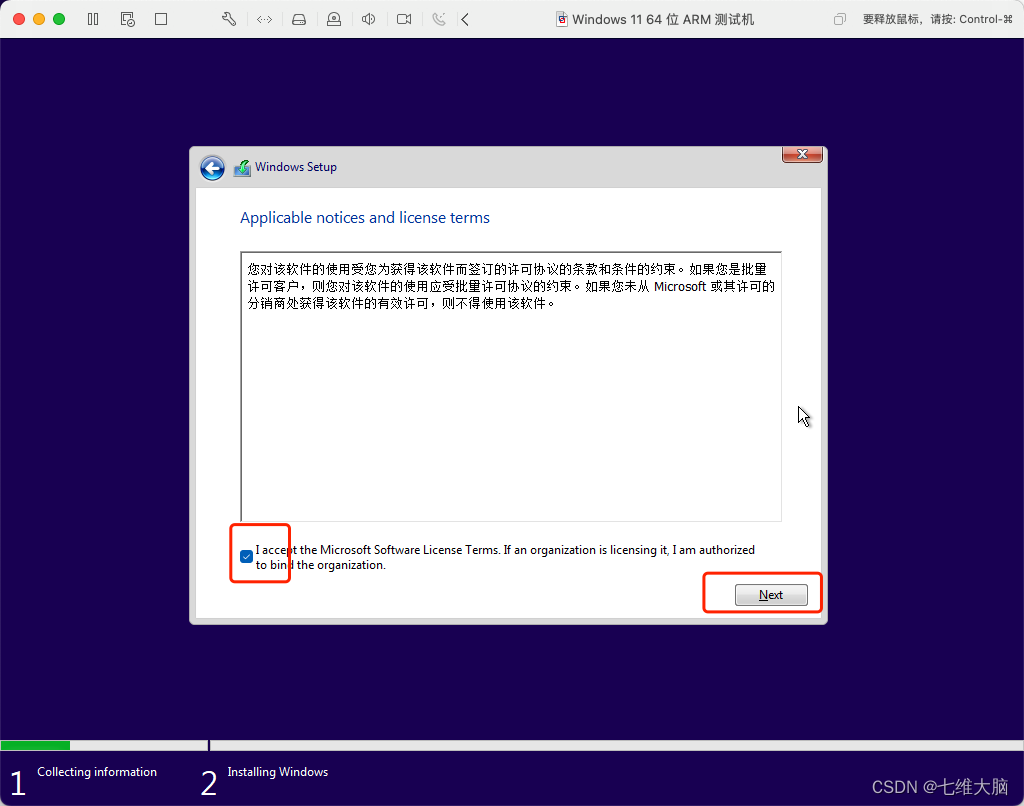
Task: Click the Bluetooth/phone device icon
Action: point(439,20)
